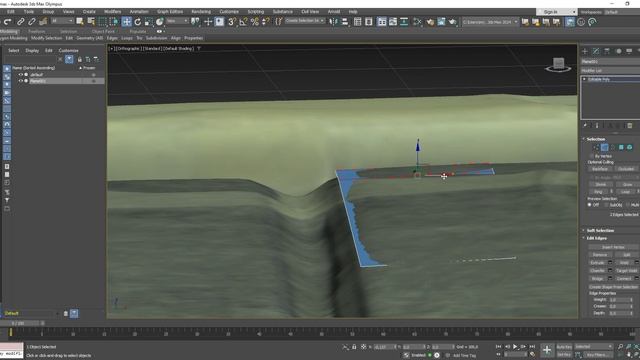
Task: Click the Bind to Space Warp icon
Action: coord(42,22)
